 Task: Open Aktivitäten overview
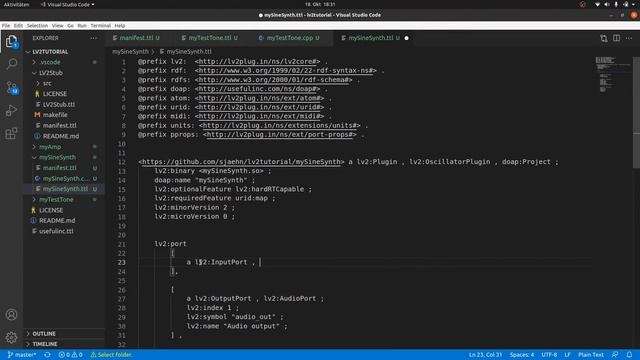16,4
